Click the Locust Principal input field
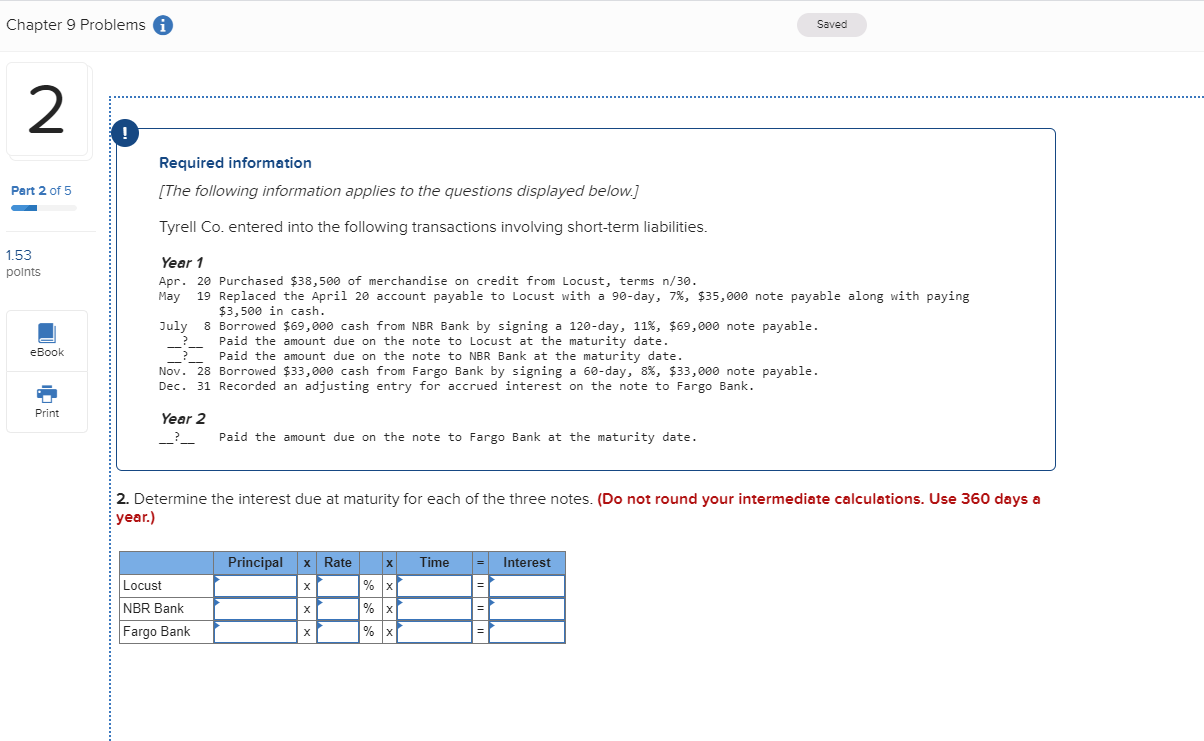 pyautogui.click(x=255, y=586)
